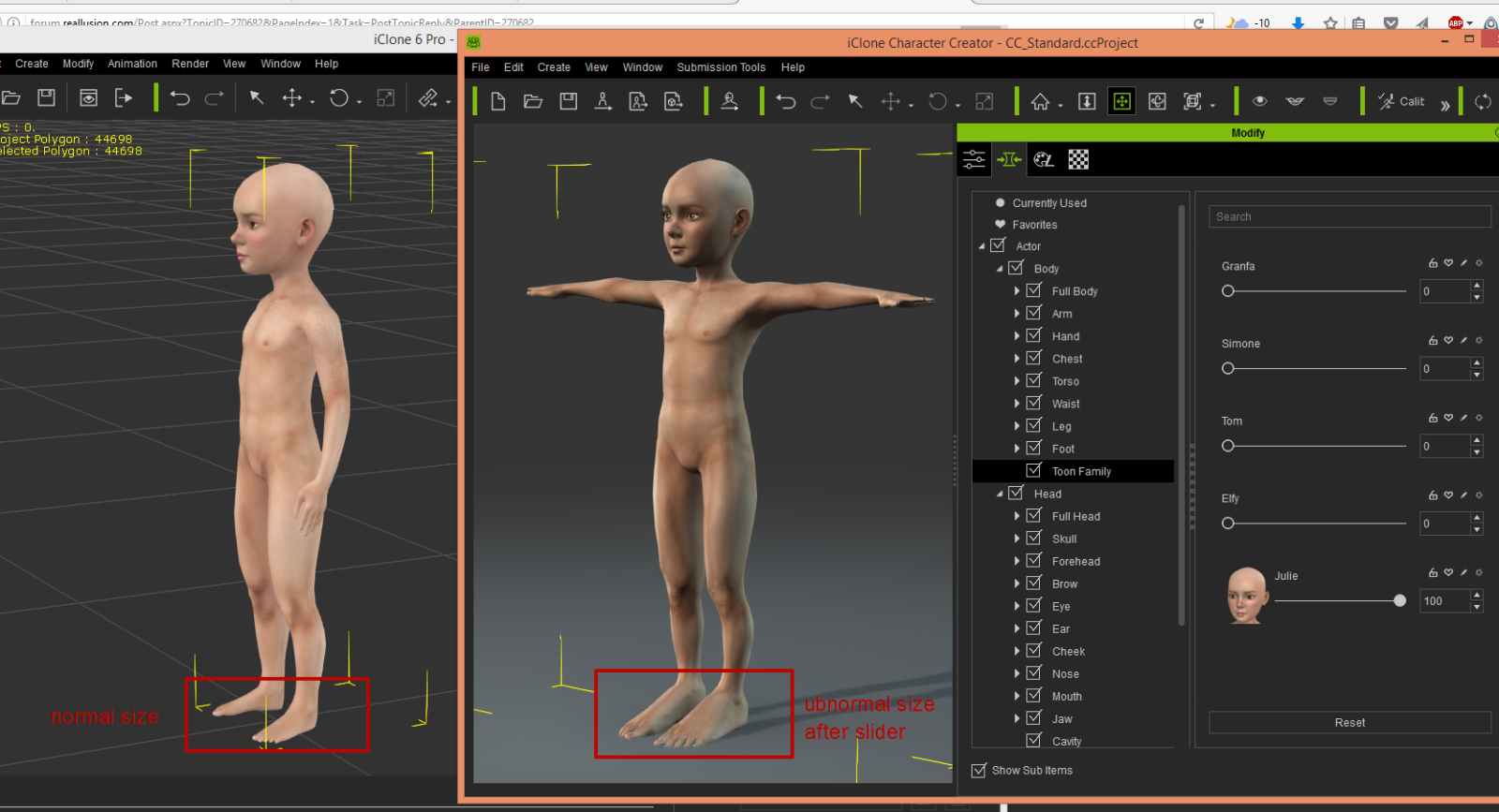
Task: Open the Material palette tab icon in Modify panel
Action: coord(1044,159)
